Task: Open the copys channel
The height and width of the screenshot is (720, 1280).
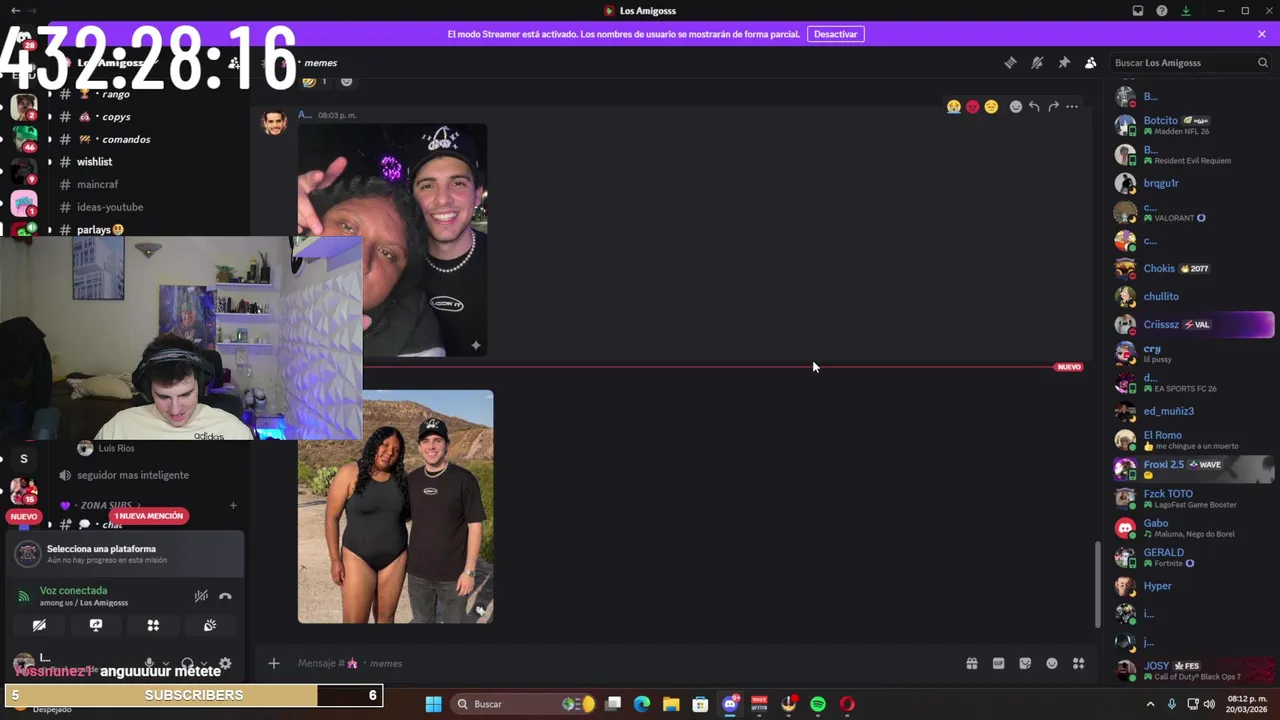Action: (115, 116)
